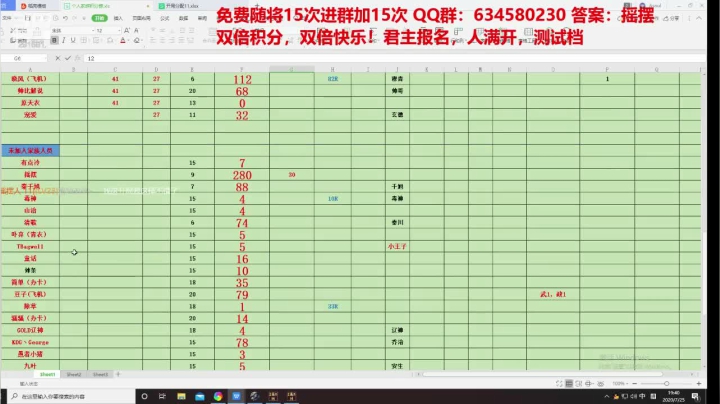The height and width of the screenshot is (404, 720).
Task: Click the Task View icon on taskbar
Action: (x=162, y=396)
